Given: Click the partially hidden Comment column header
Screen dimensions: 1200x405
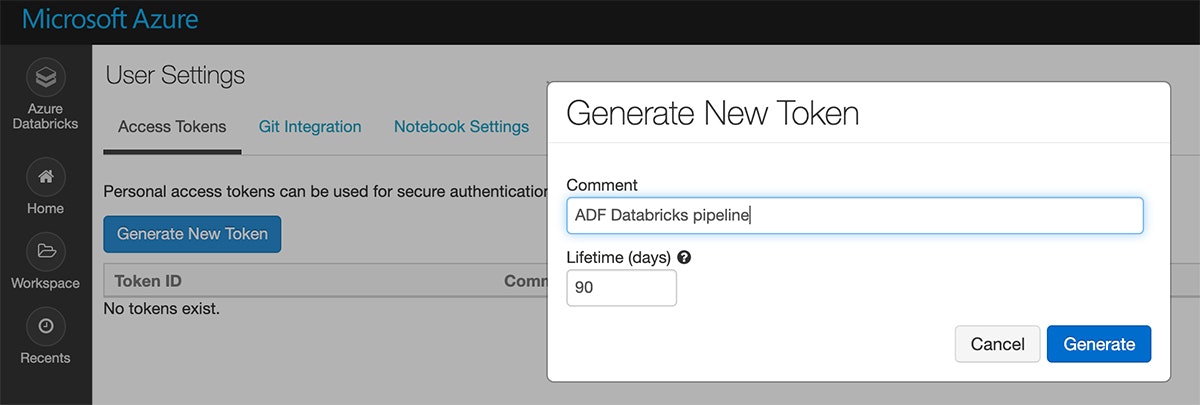Looking at the screenshot, I should tap(524, 281).
